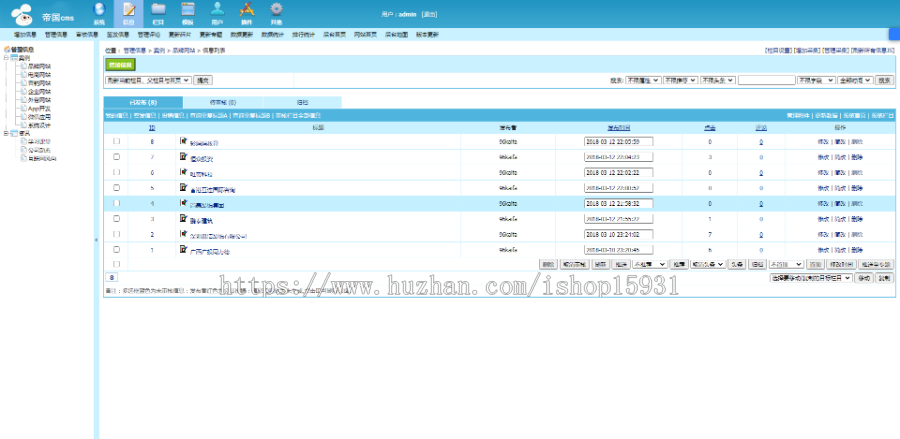Click the 提交 button beside the refresh dropdown
Image resolution: width=900 pixels, height=439 pixels.
point(203,80)
